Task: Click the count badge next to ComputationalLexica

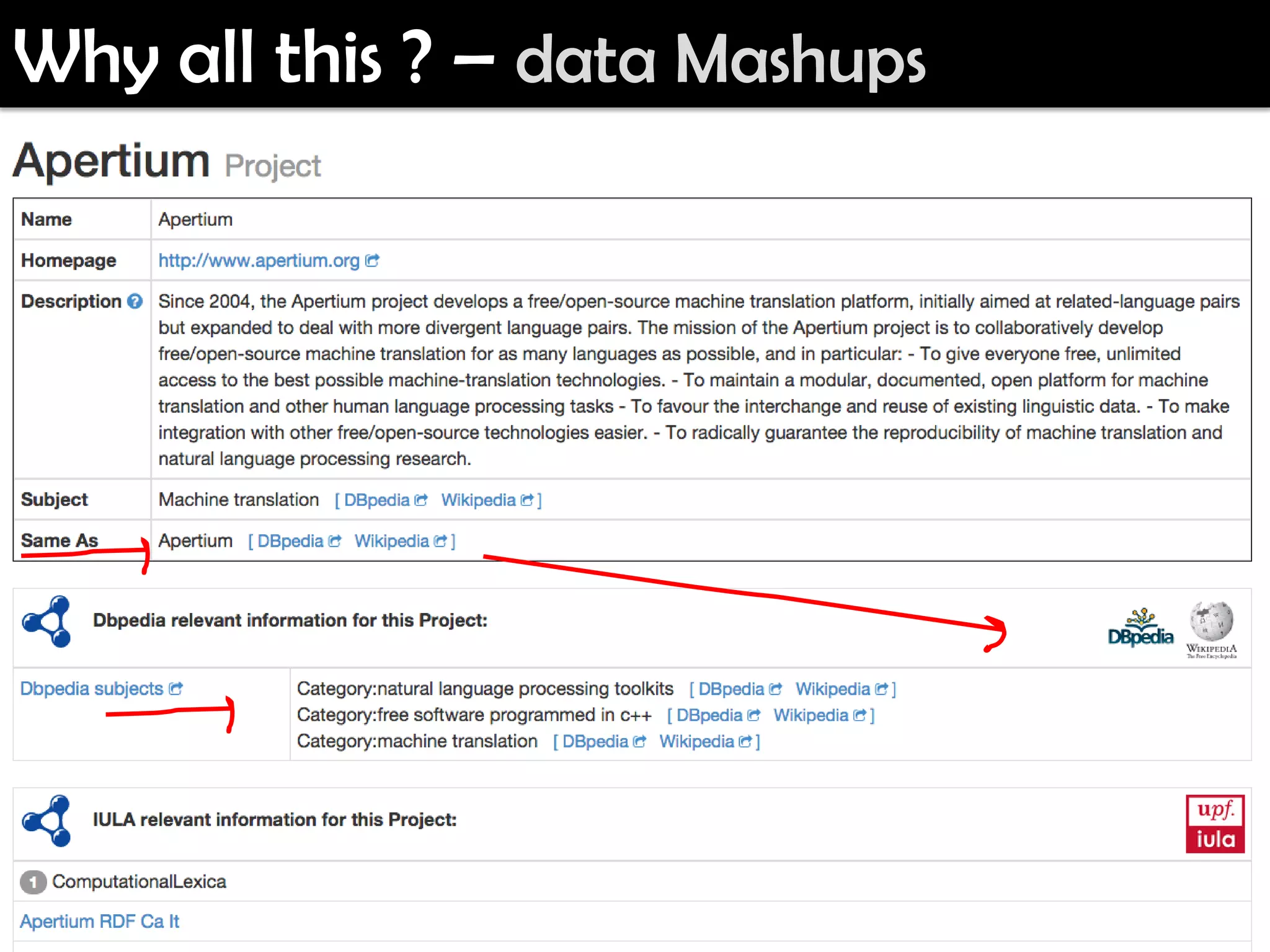Action: point(33,882)
